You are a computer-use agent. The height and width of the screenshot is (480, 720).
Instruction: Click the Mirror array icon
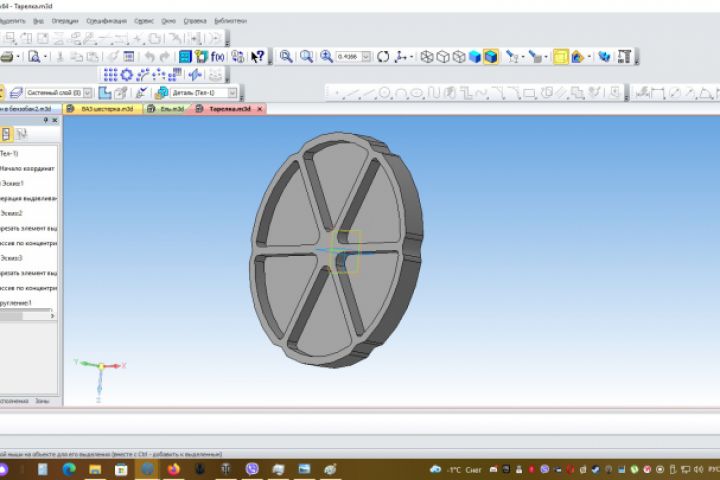pos(195,74)
